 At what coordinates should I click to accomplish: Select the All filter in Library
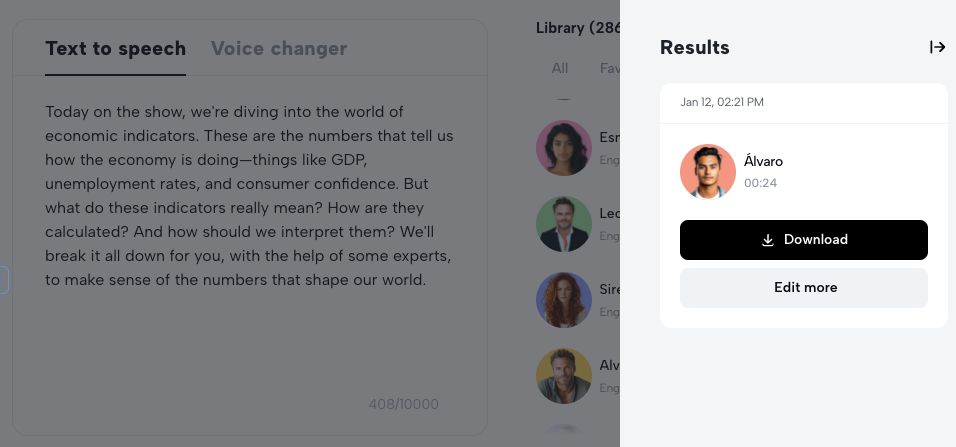pos(560,69)
